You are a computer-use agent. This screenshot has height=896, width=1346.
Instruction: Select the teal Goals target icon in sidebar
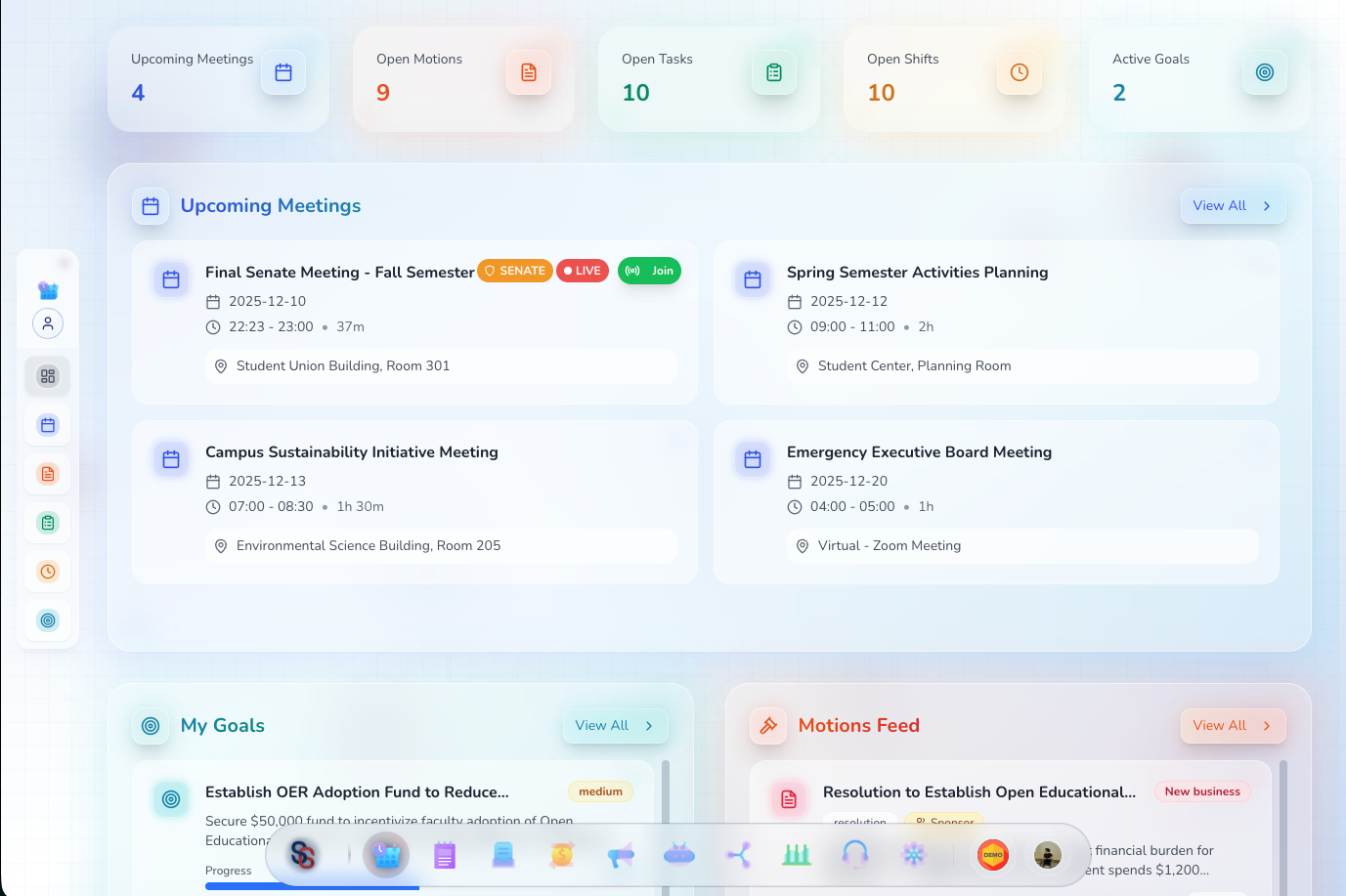point(47,619)
